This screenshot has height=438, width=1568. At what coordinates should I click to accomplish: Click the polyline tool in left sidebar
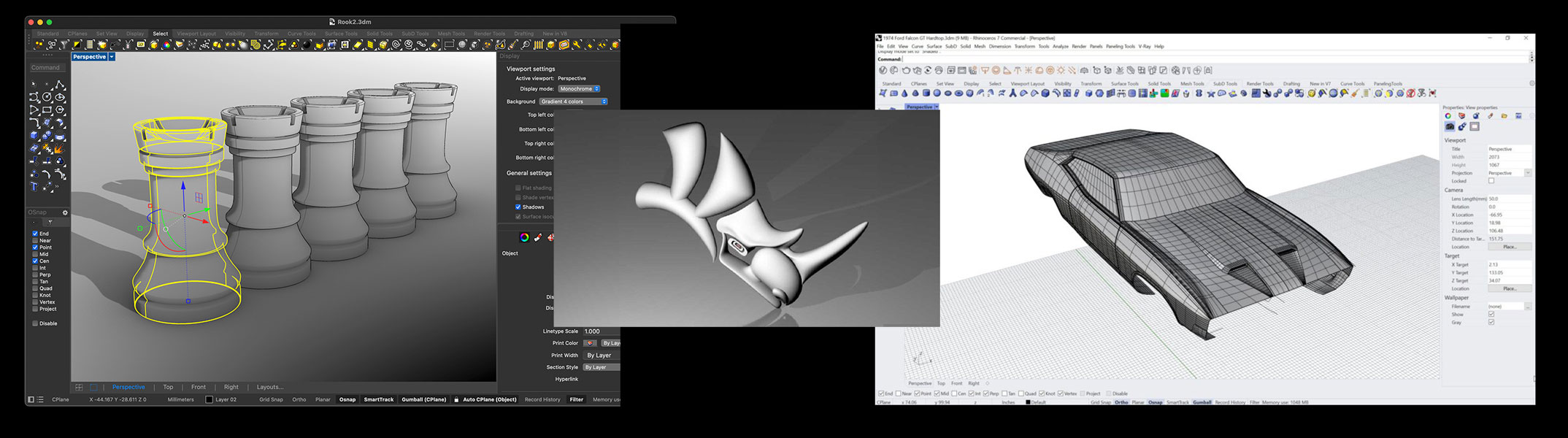coord(60,85)
